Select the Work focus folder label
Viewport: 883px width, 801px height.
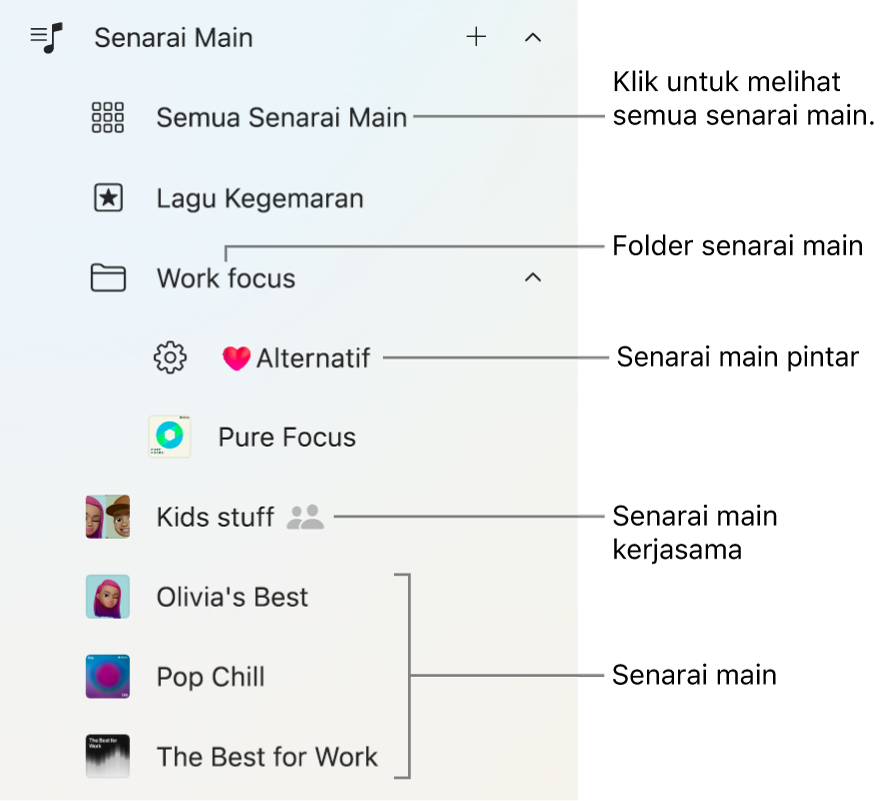pos(226,278)
